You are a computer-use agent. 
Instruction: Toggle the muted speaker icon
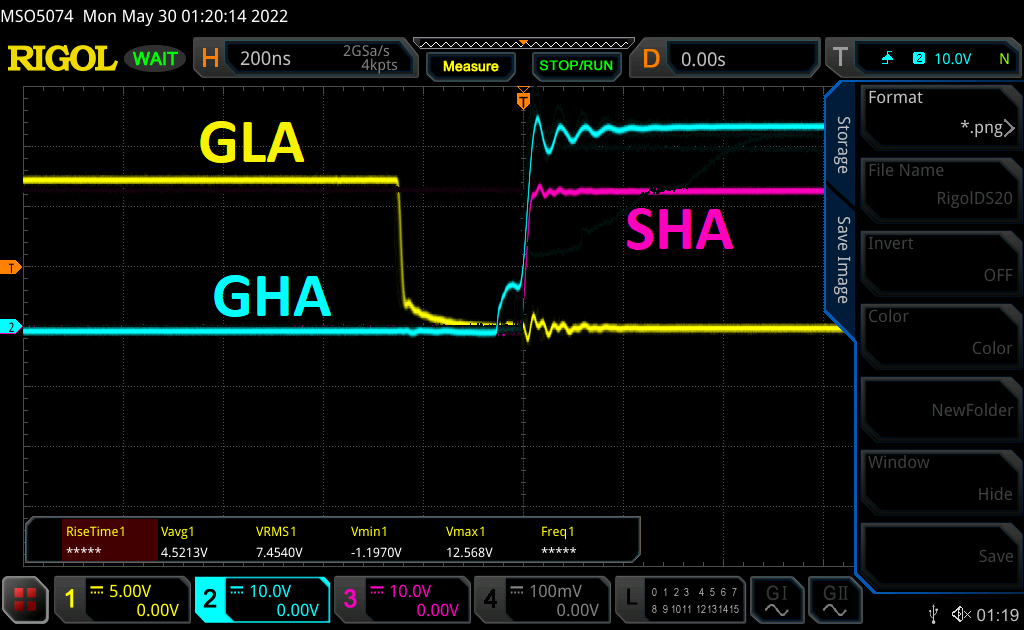[x=961, y=614]
